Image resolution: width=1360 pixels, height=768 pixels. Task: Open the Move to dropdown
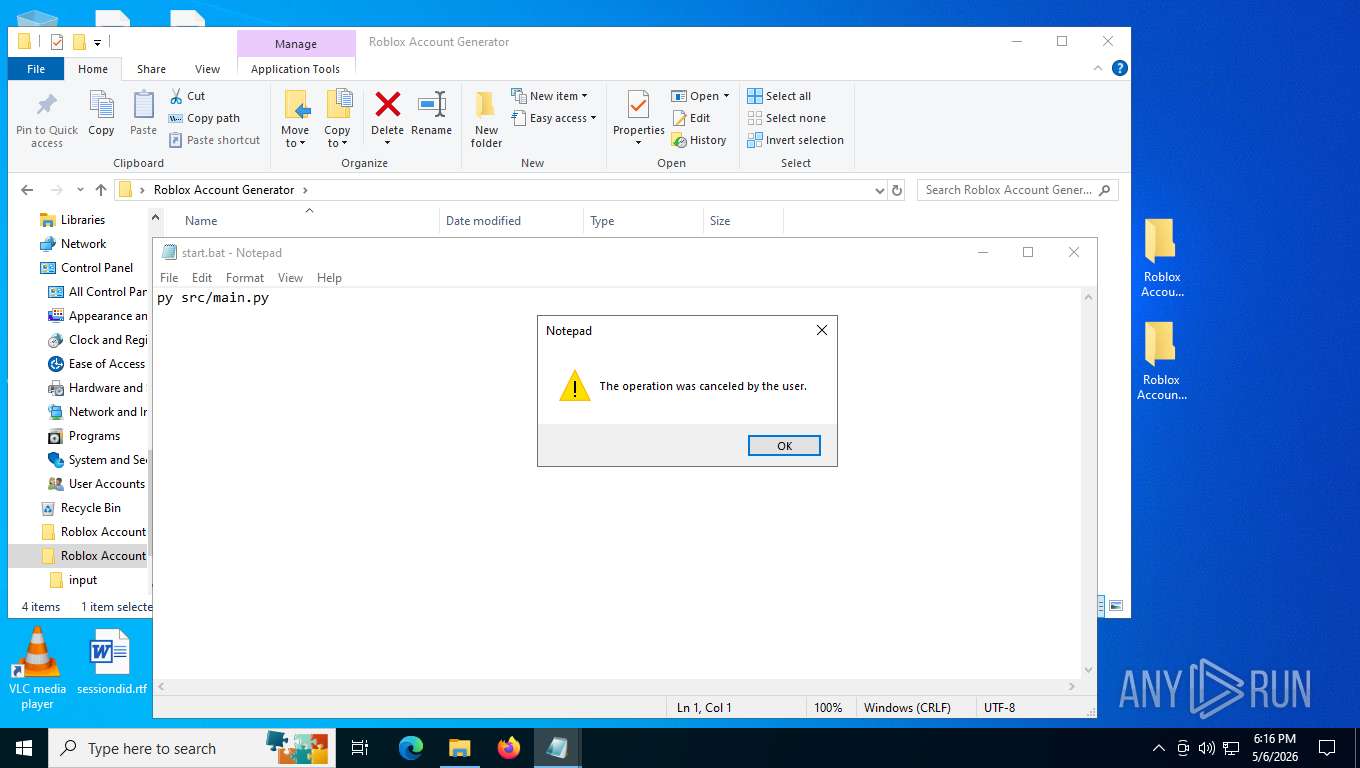[295, 119]
